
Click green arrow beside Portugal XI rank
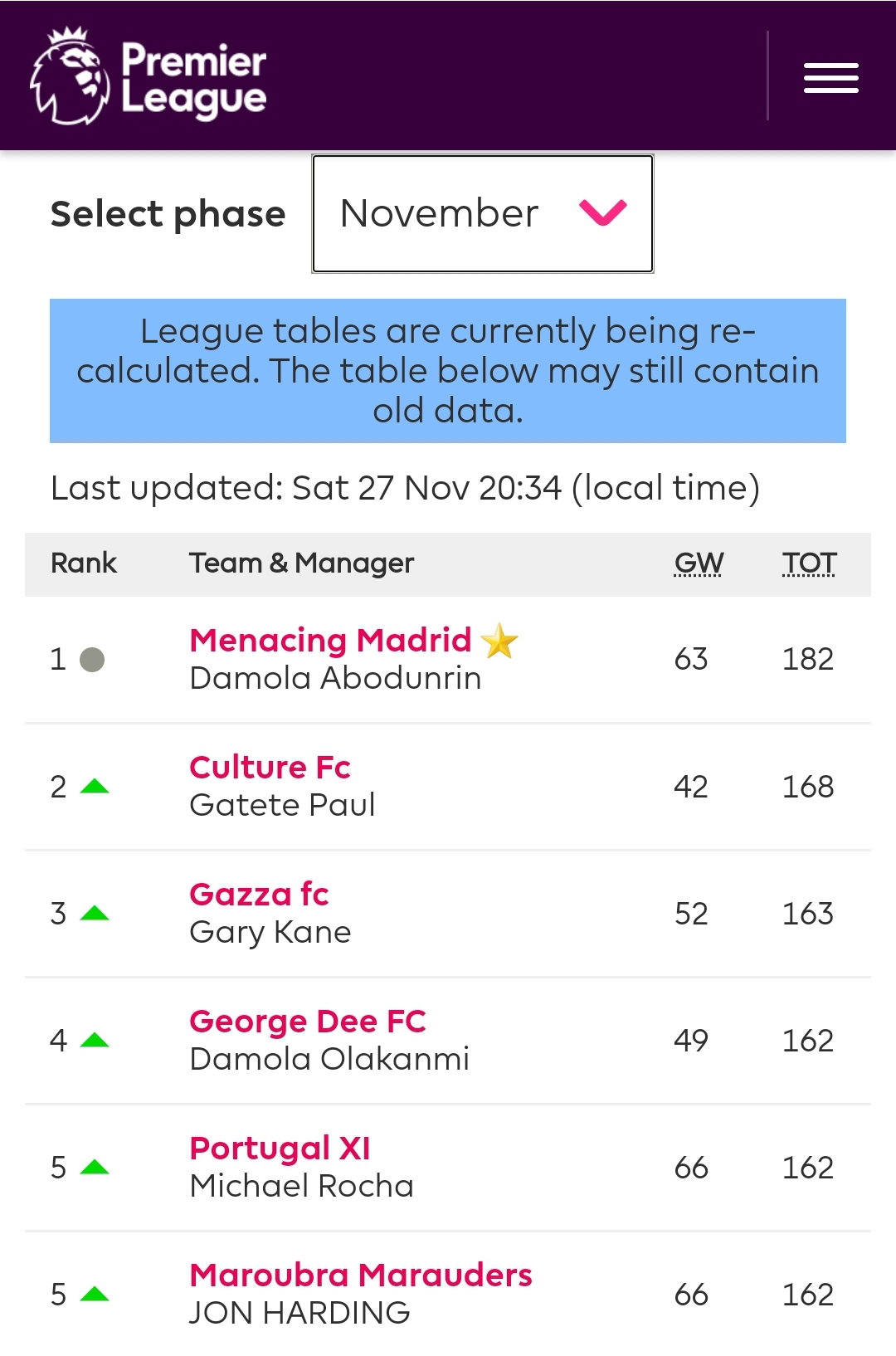pyautogui.click(x=95, y=1167)
